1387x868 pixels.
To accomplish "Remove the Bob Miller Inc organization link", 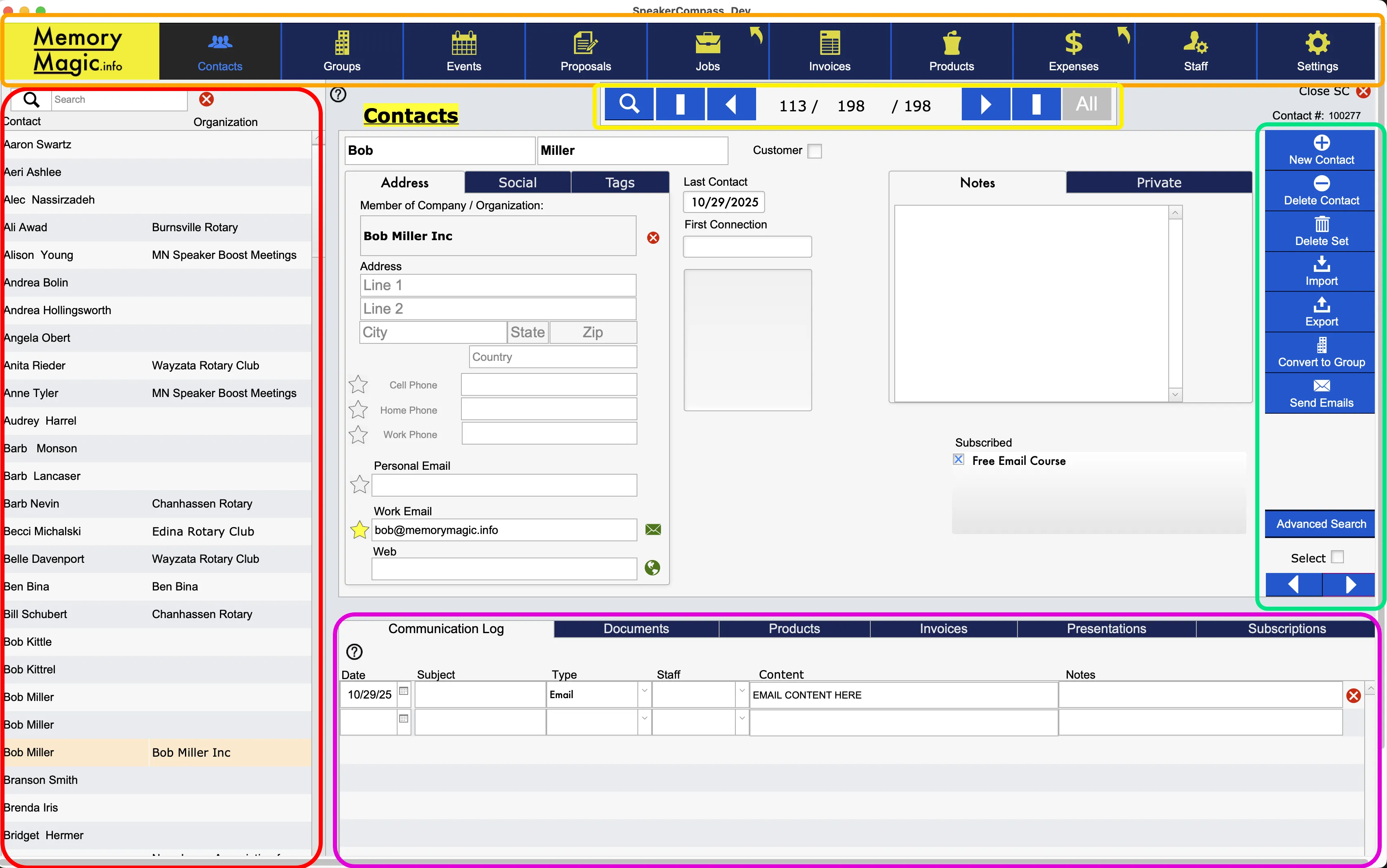I will pyautogui.click(x=653, y=238).
